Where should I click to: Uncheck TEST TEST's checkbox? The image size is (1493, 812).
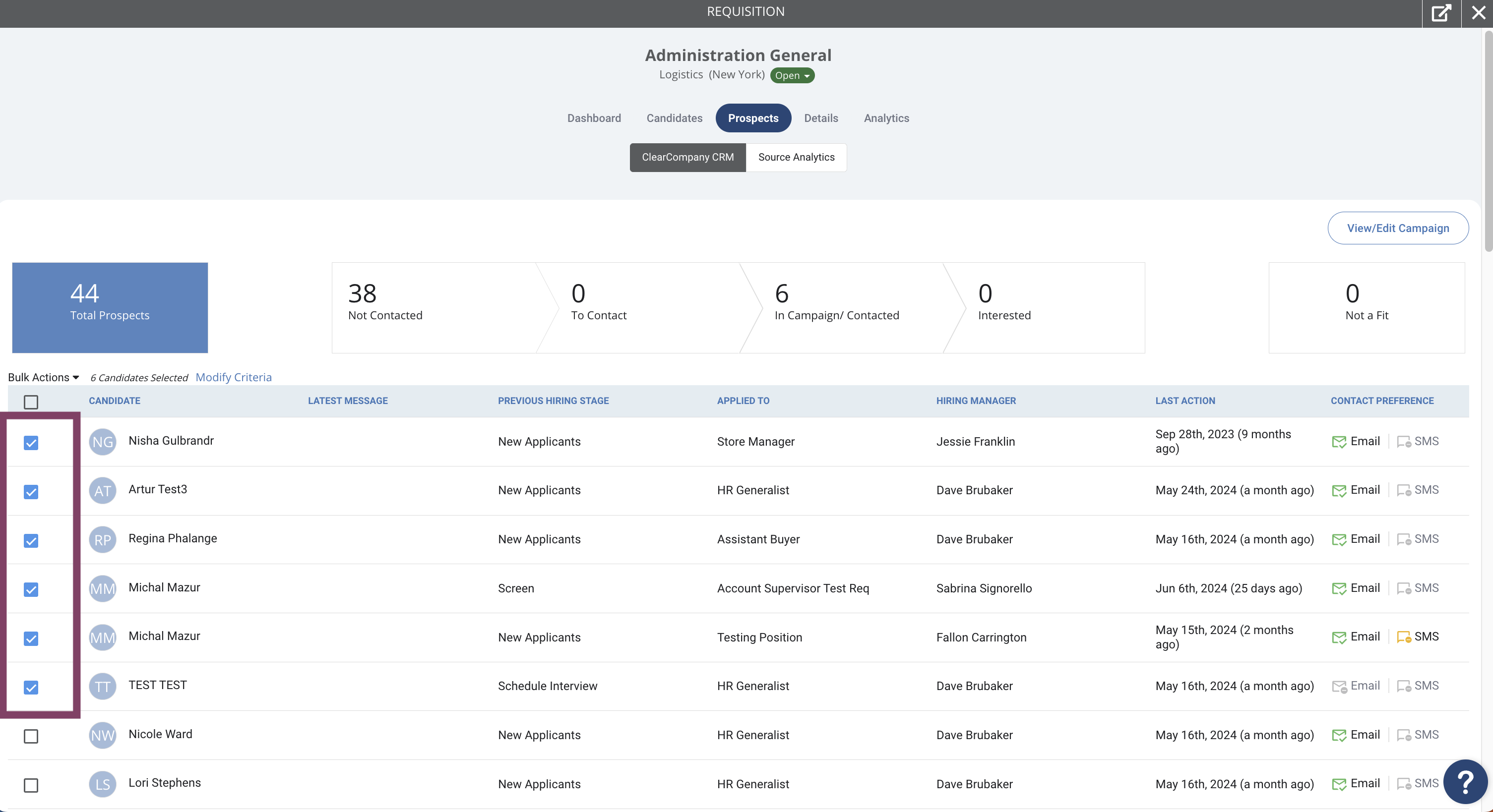point(31,688)
